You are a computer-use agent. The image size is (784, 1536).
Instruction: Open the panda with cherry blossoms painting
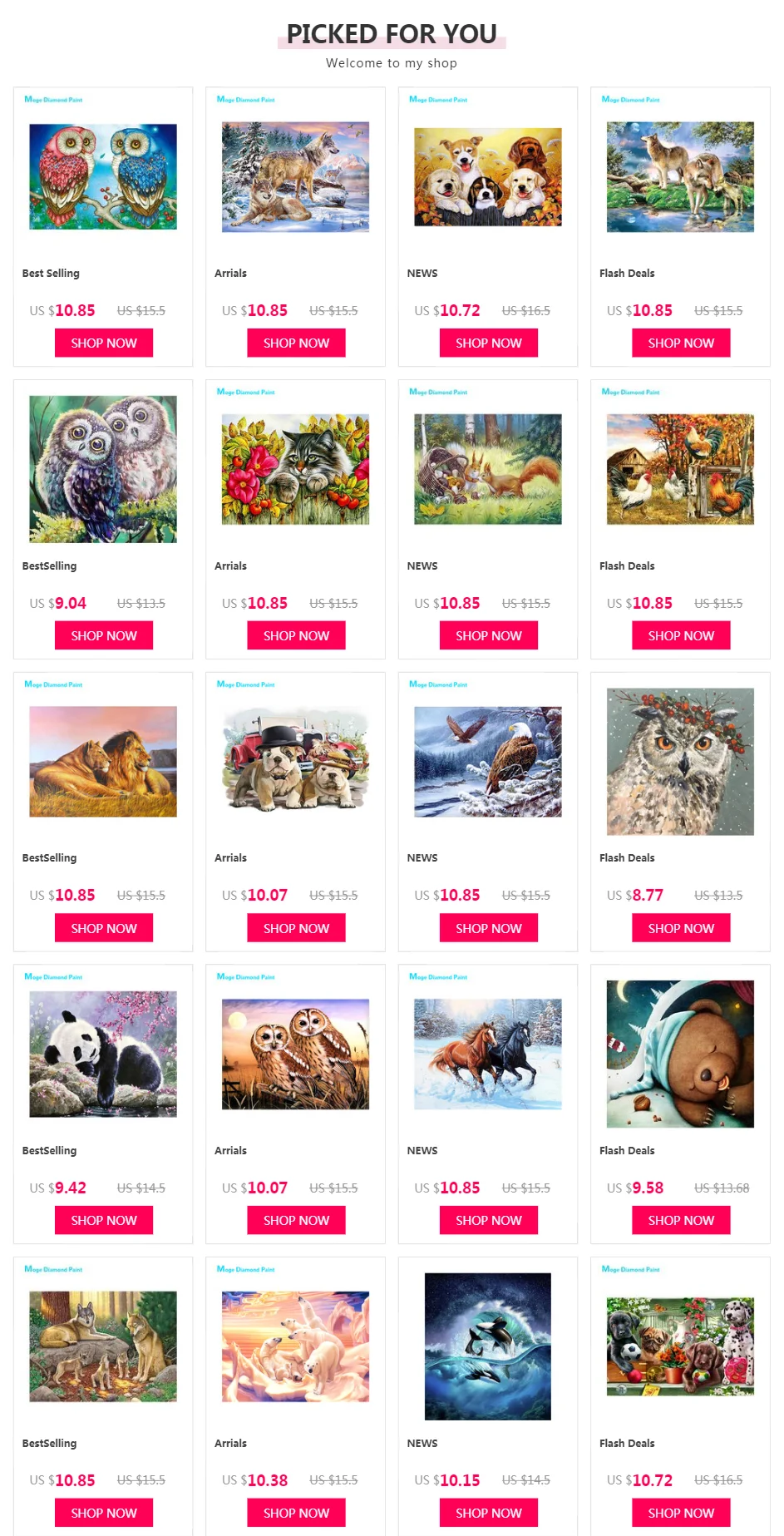[103, 1054]
